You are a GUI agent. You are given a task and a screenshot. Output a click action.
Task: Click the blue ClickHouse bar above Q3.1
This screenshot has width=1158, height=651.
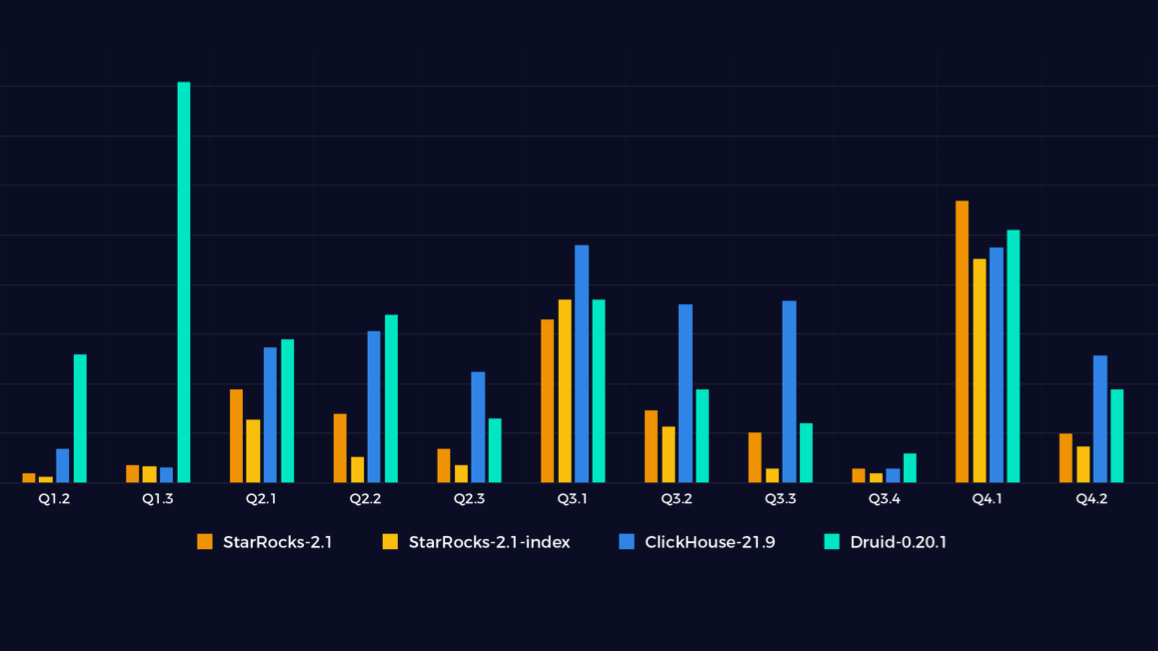point(581,360)
